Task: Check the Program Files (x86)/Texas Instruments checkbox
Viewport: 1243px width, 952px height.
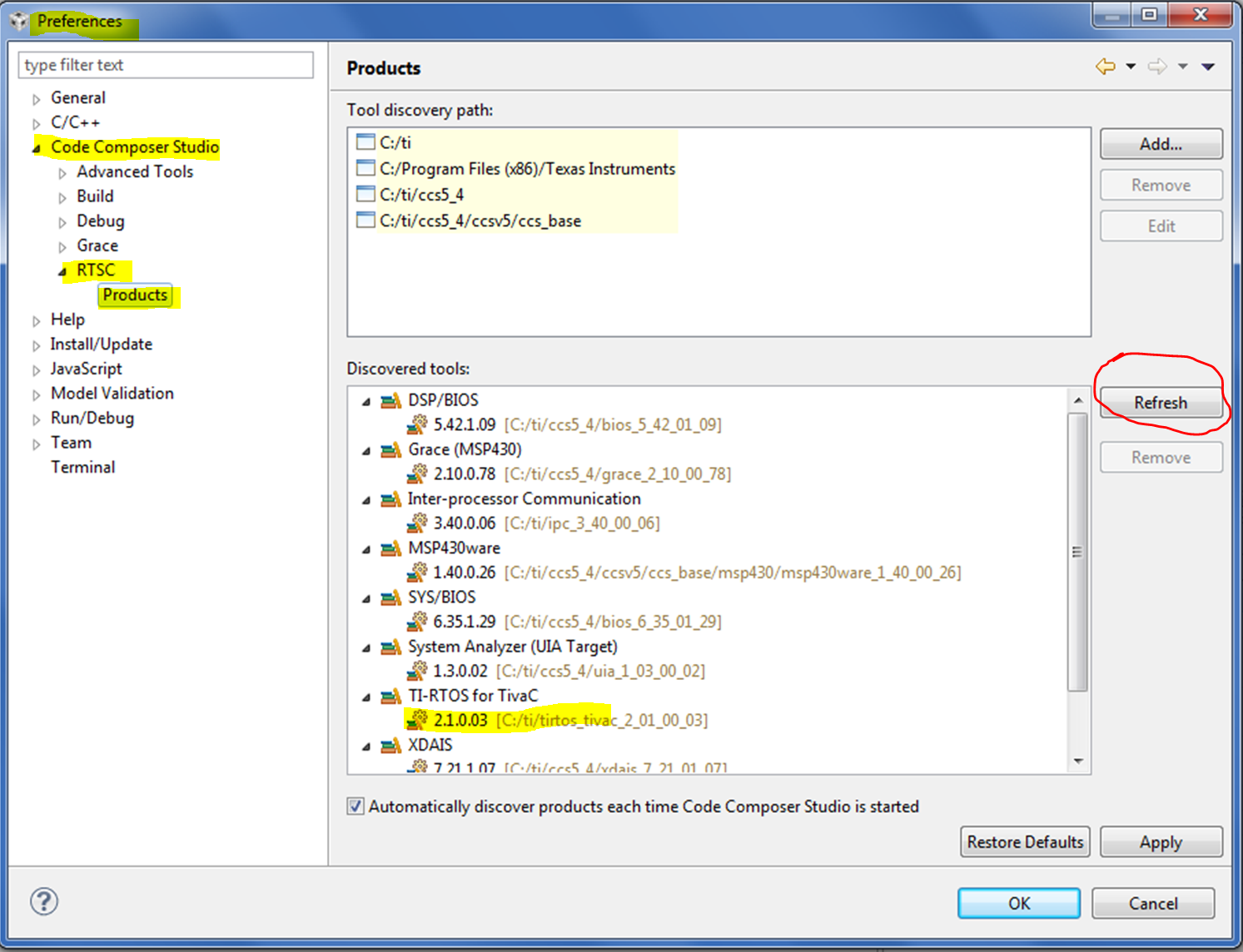Action: point(365,168)
